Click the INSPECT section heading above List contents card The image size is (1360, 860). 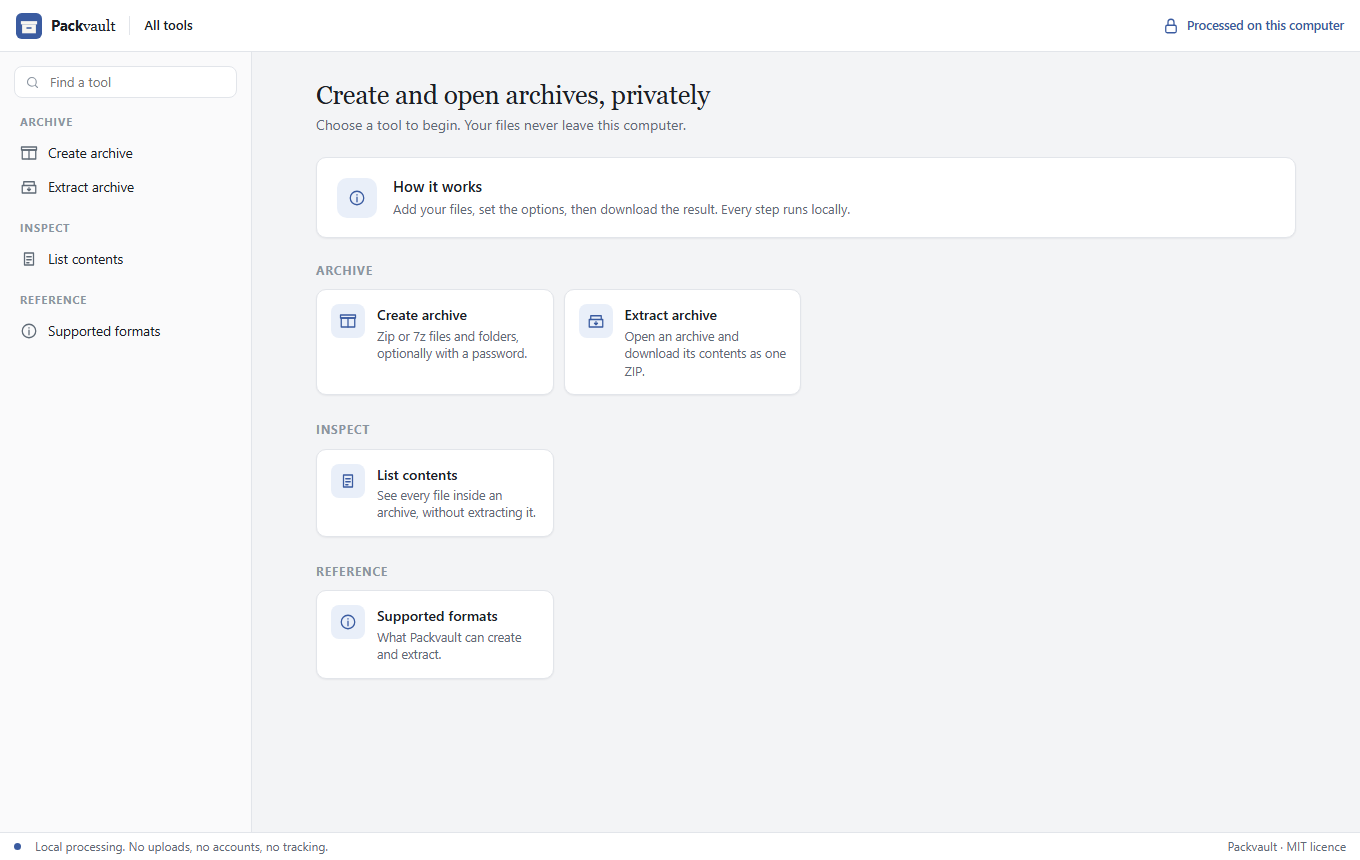click(x=343, y=430)
